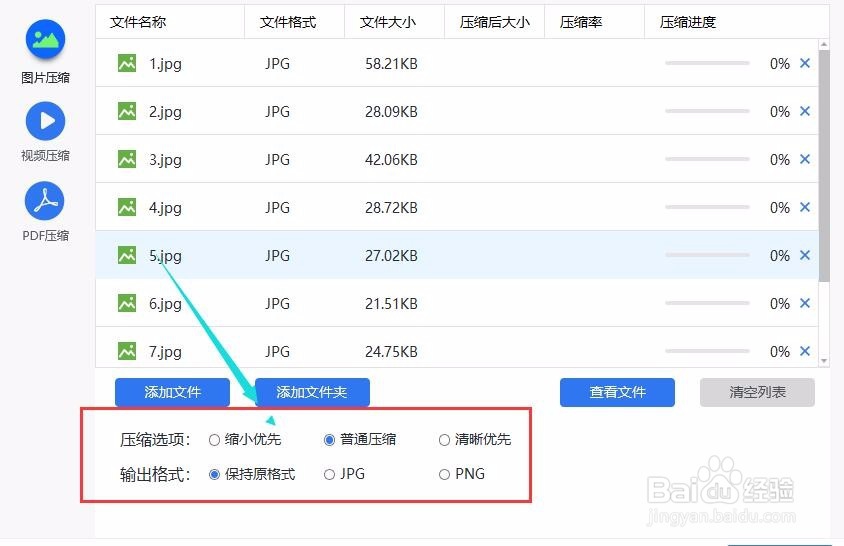Viewport: 844px width, 546px height.
Task: Select the 清晰优先 compression option
Action: [x=444, y=440]
